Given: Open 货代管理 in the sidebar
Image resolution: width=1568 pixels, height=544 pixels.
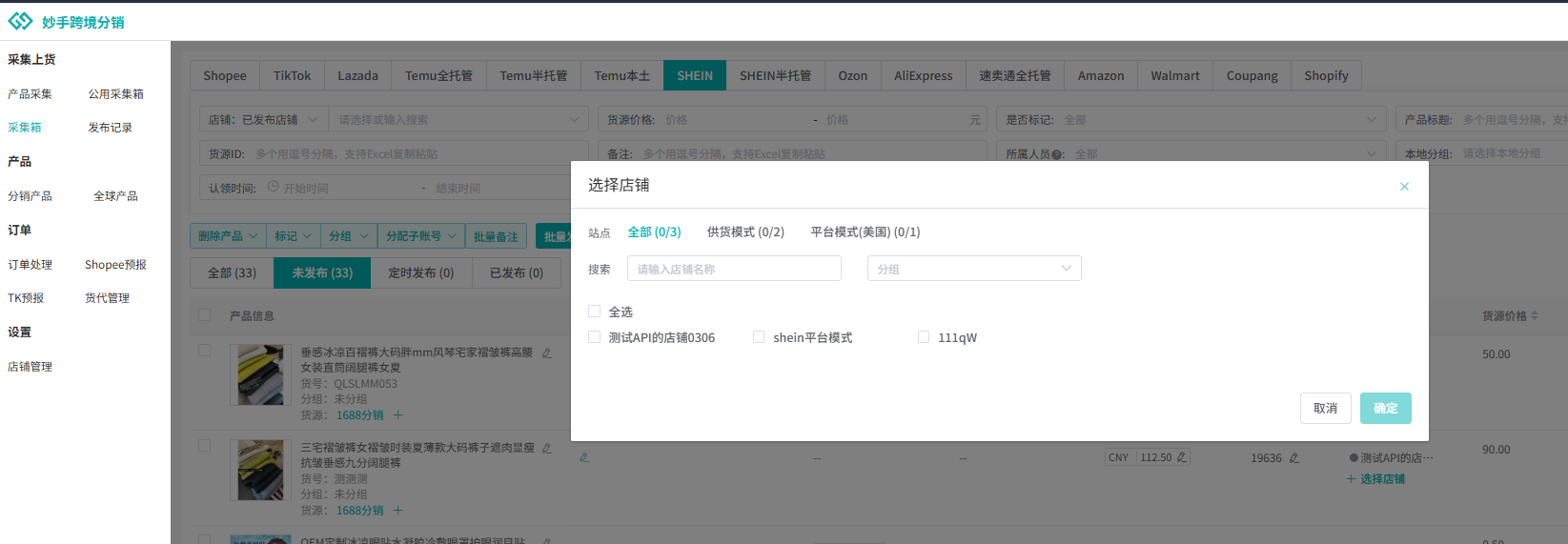Looking at the screenshot, I should pos(107,297).
